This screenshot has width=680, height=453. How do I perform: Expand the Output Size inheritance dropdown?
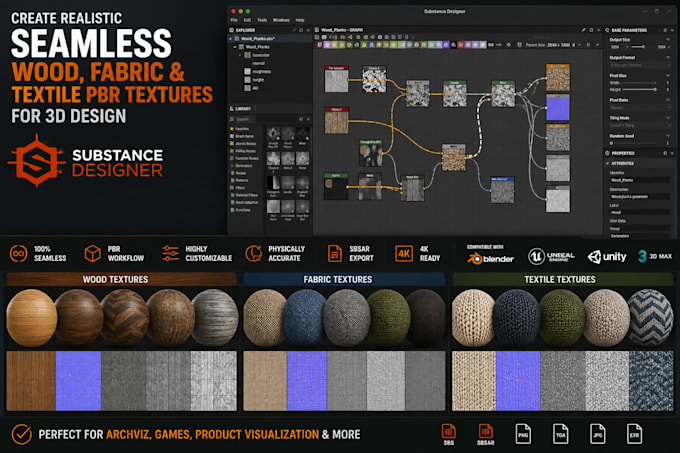tap(668, 39)
